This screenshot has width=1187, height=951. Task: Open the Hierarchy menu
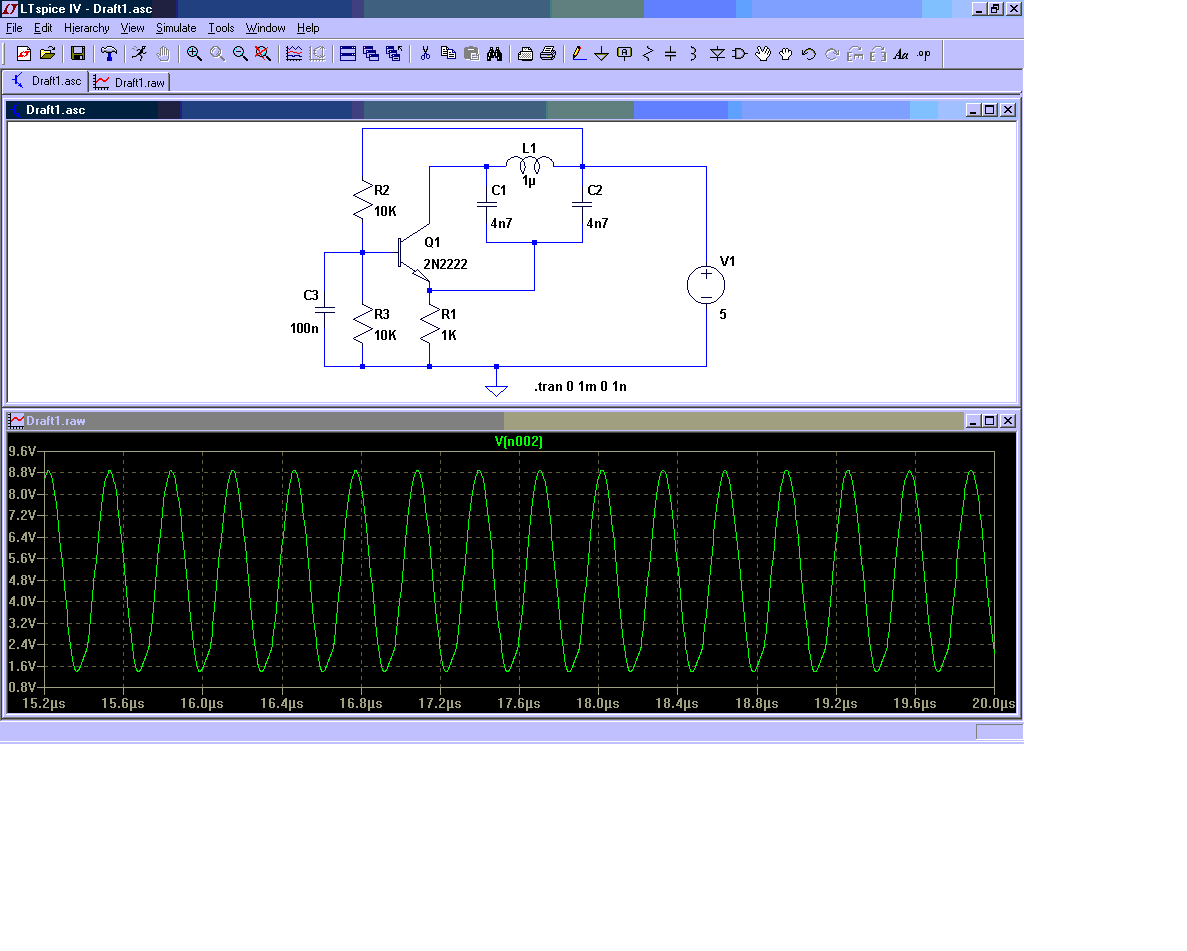click(87, 28)
